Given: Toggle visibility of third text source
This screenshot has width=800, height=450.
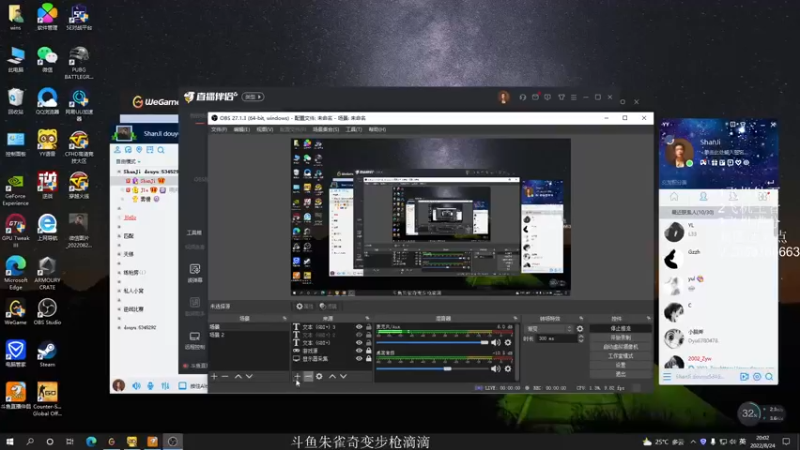Looking at the screenshot, I should point(359,342).
